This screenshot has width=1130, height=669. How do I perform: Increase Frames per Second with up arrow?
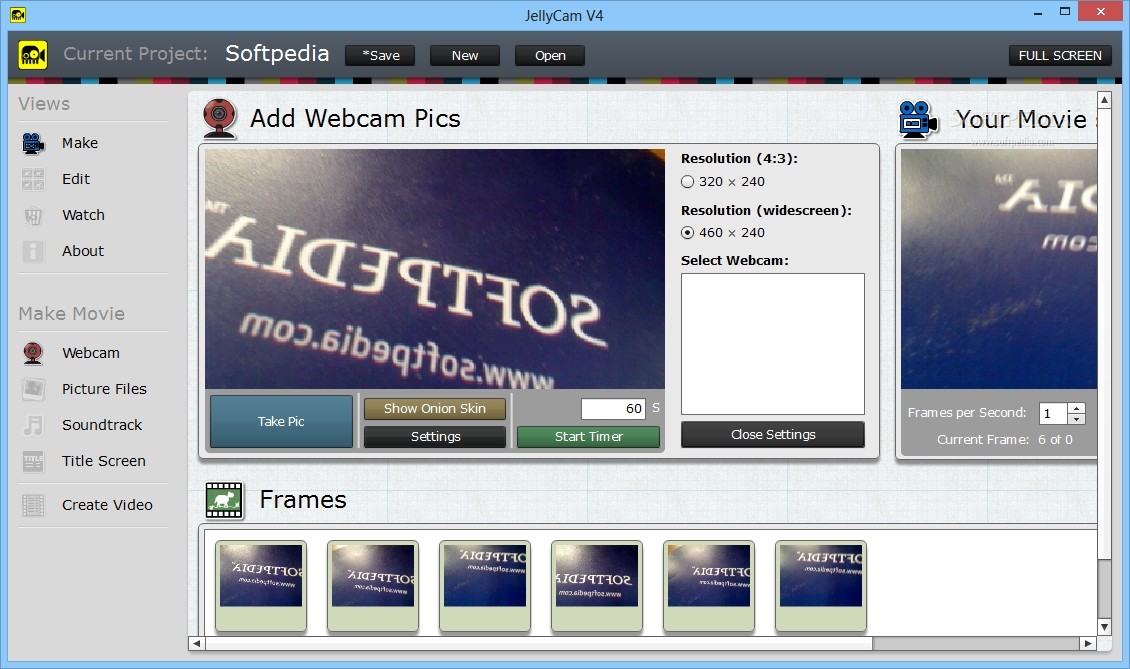tap(1077, 408)
